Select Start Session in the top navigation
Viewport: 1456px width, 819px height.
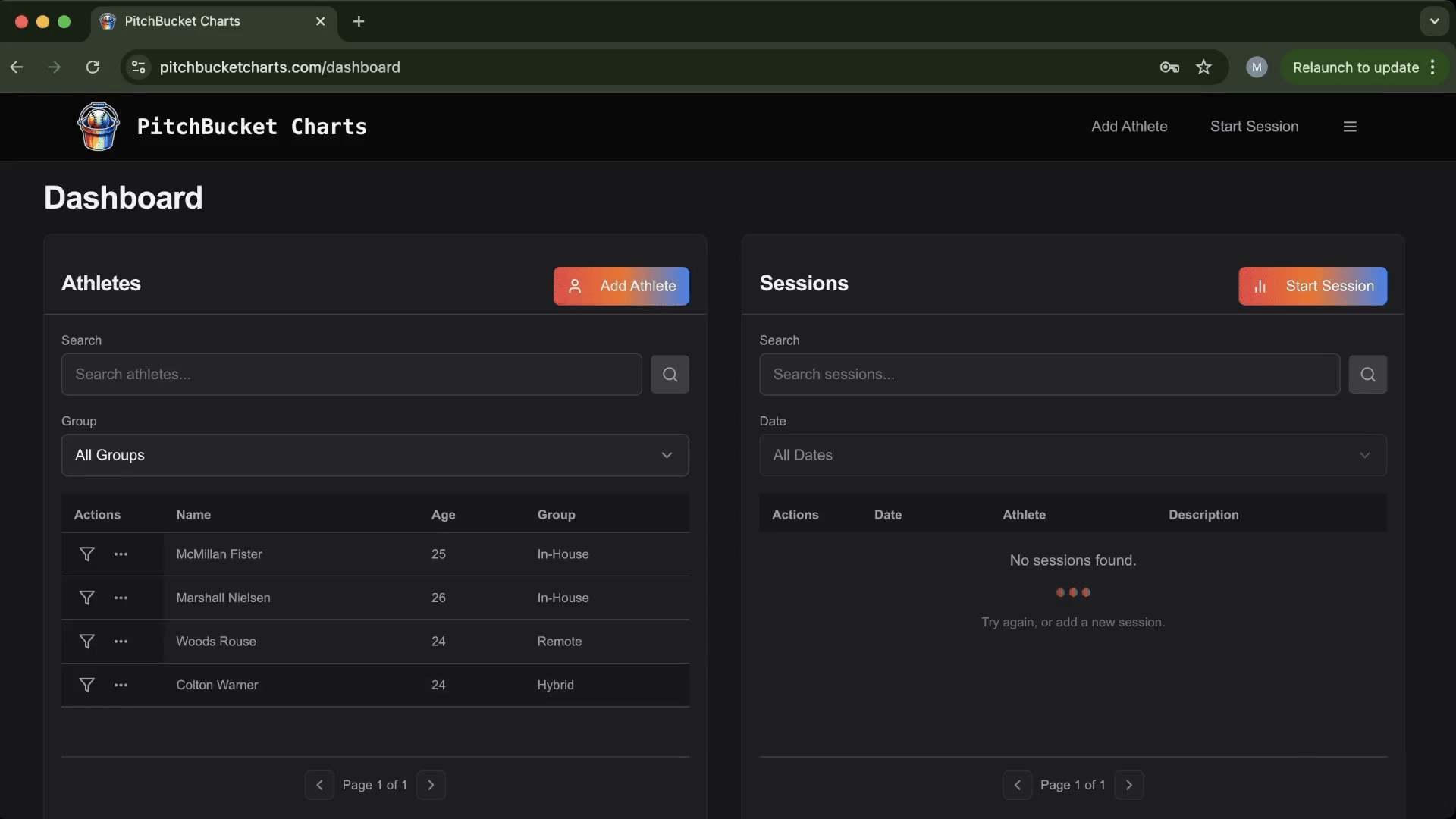click(x=1254, y=126)
